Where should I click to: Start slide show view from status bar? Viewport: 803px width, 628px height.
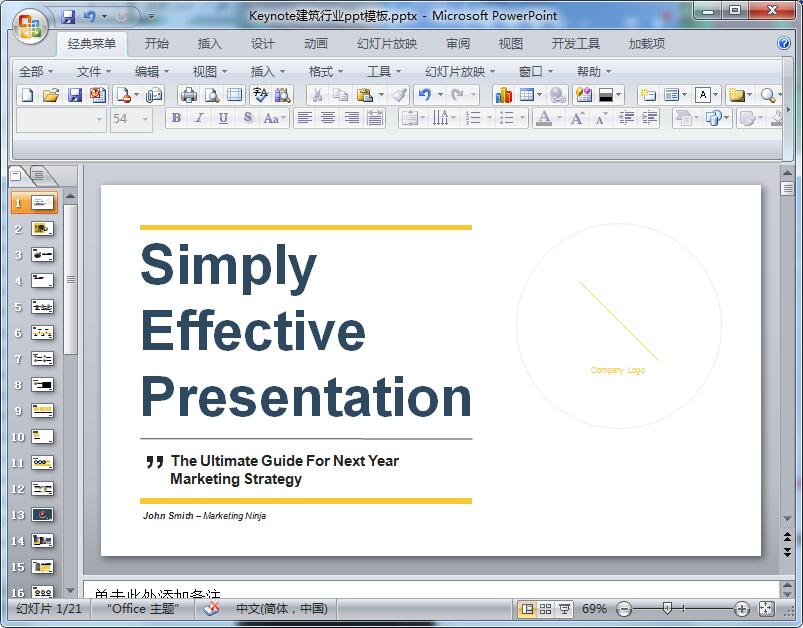tap(564, 609)
